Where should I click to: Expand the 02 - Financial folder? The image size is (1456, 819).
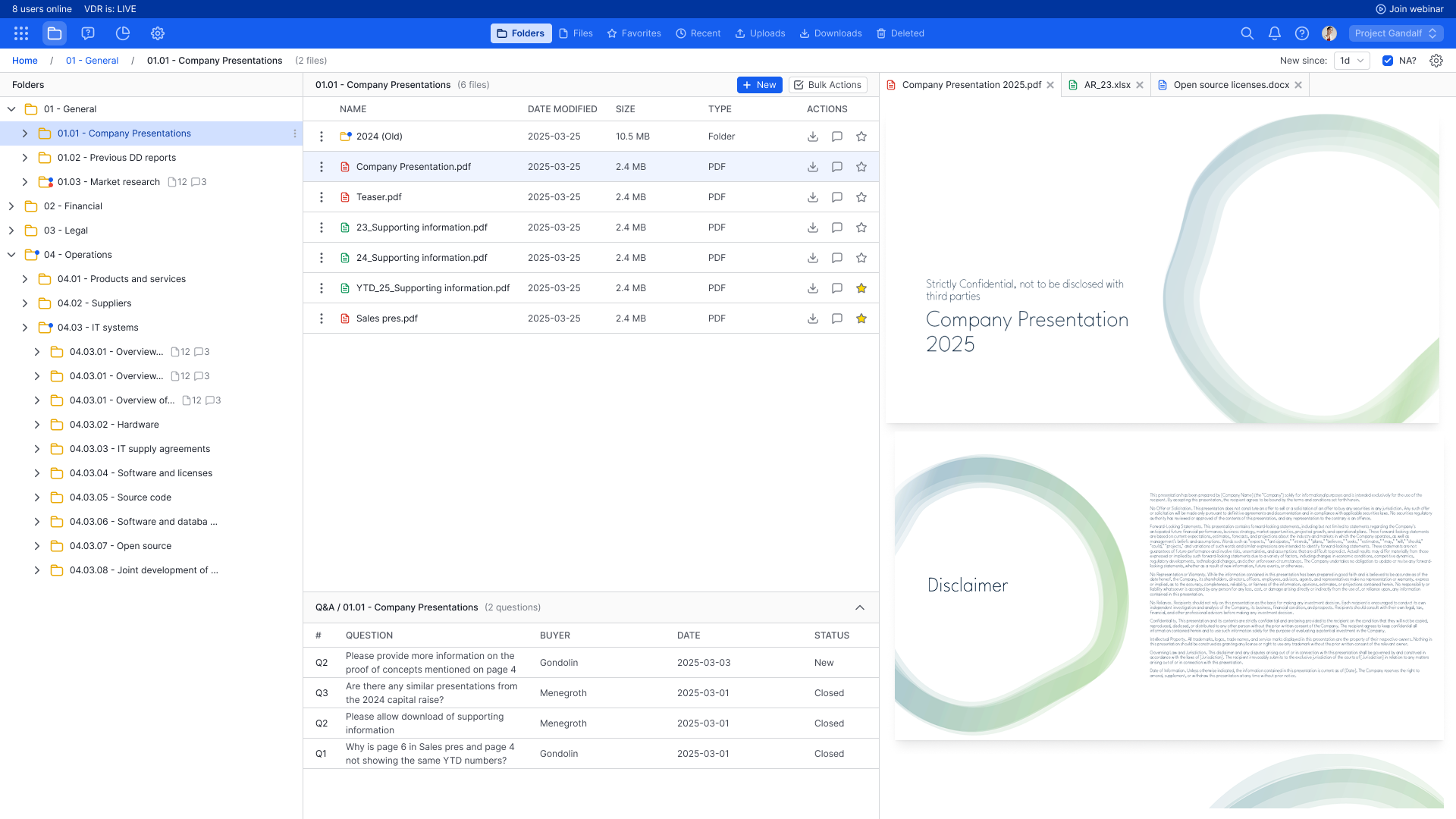[11, 206]
